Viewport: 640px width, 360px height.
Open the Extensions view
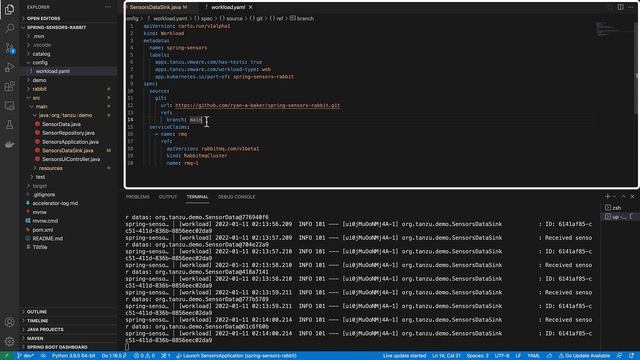[x=9, y=86]
